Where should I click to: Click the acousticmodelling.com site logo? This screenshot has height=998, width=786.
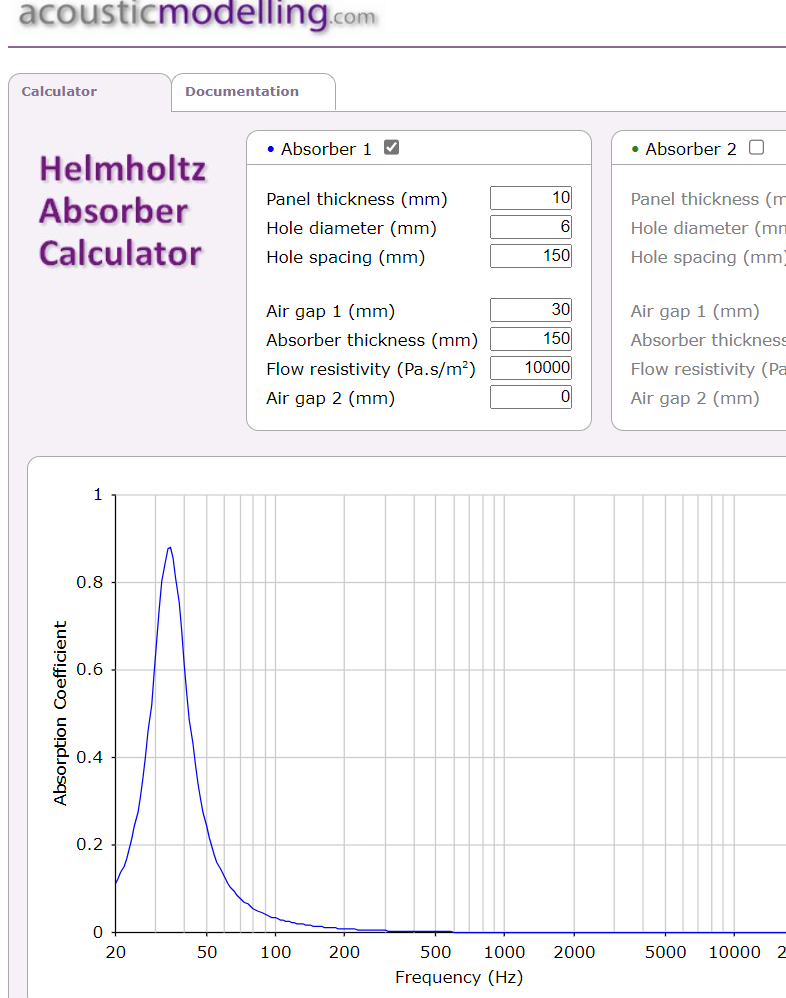(x=197, y=15)
